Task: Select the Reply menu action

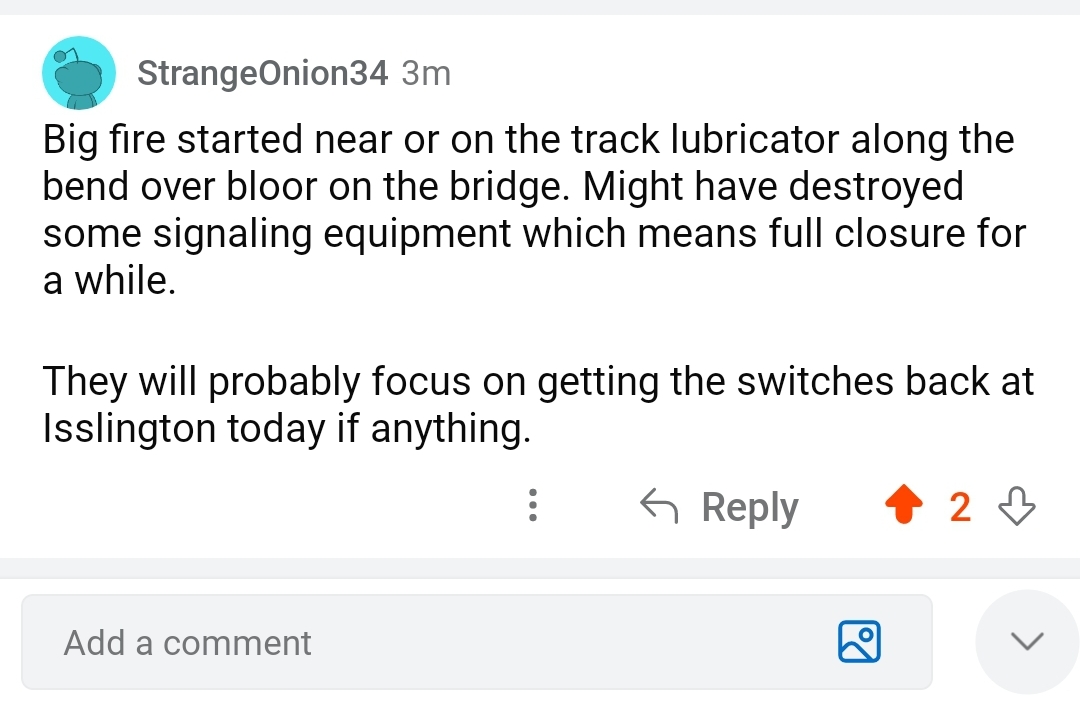Action: click(748, 506)
